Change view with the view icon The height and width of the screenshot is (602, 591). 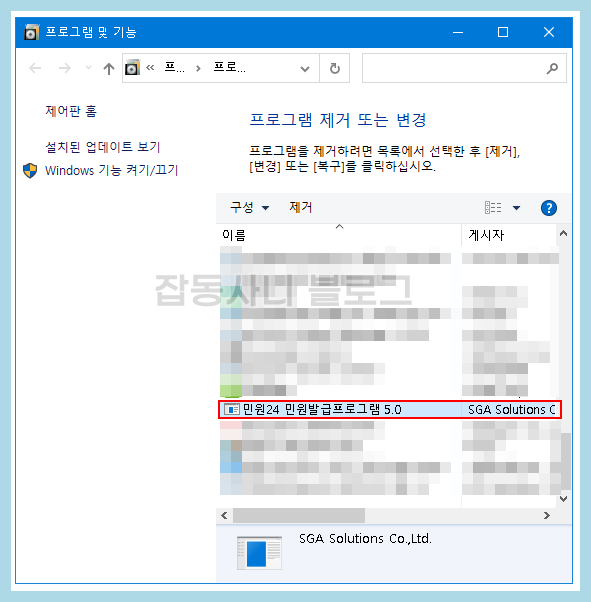coord(493,208)
